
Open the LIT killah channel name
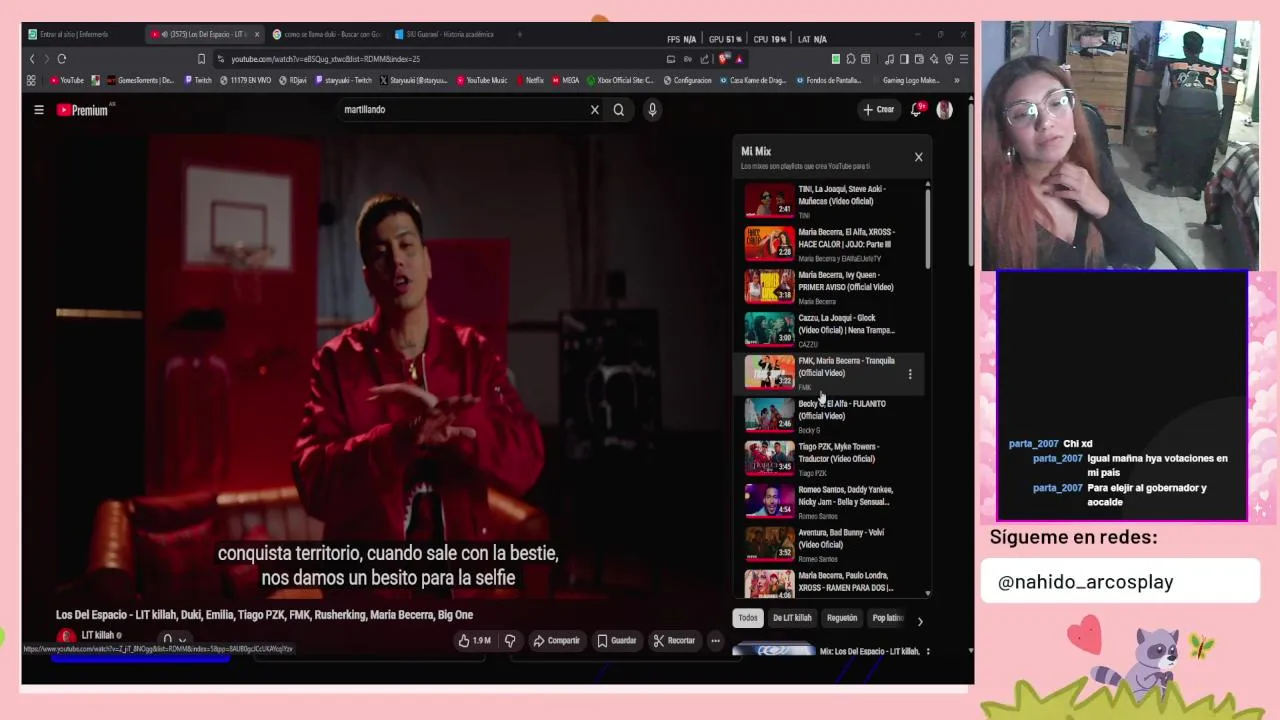click(x=98, y=635)
